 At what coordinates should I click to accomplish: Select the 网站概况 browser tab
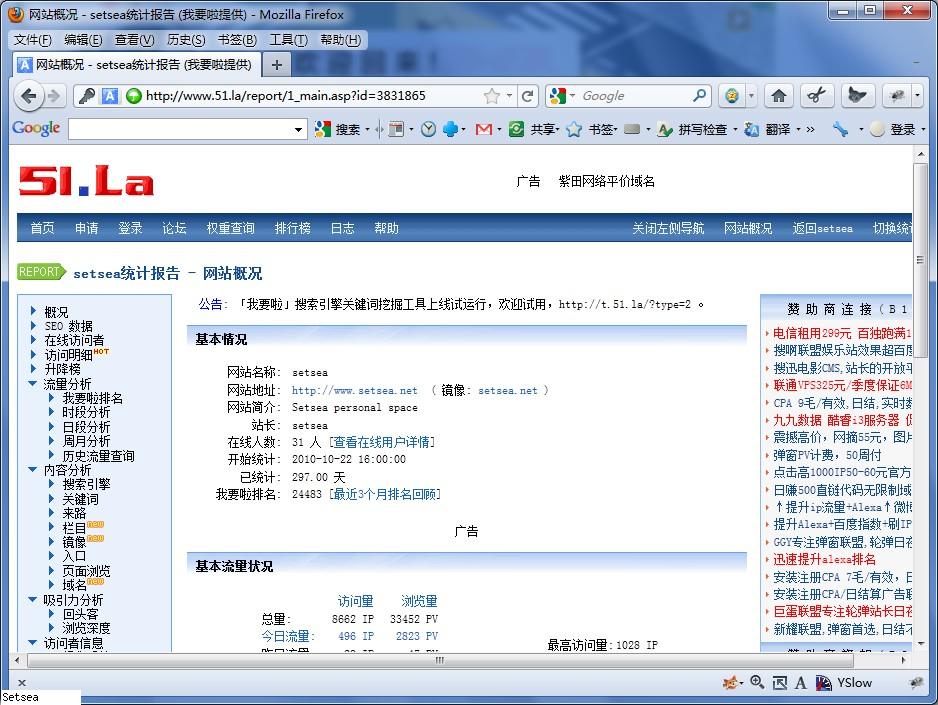click(x=137, y=65)
